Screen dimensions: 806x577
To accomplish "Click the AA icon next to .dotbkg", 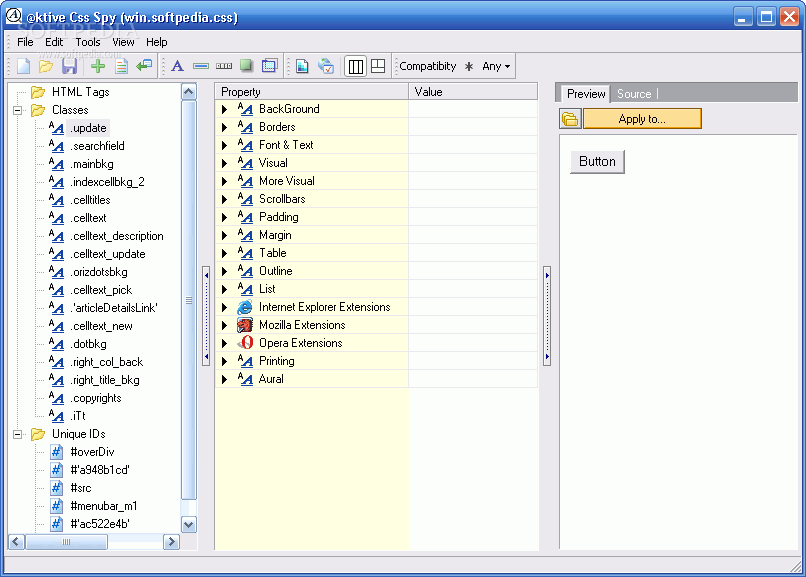I will pyautogui.click(x=57, y=344).
